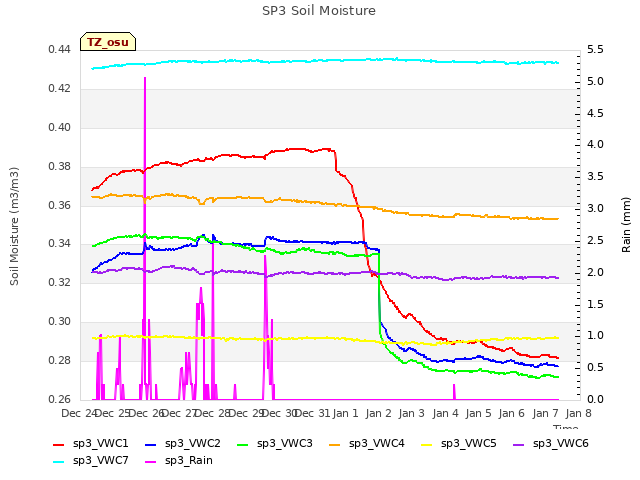640x480 pixels.
Task: Click the sp3_Rain legend label
Action: [x=189, y=461]
